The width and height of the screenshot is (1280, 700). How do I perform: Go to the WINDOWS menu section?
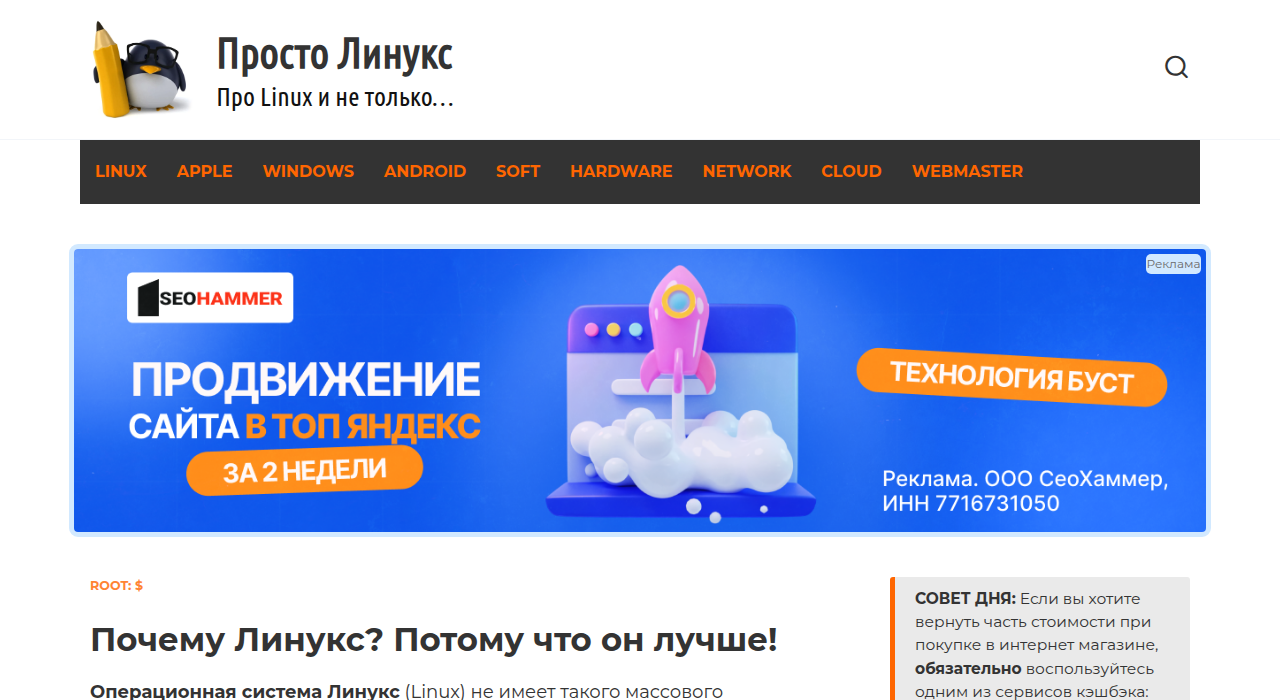pyautogui.click(x=308, y=171)
